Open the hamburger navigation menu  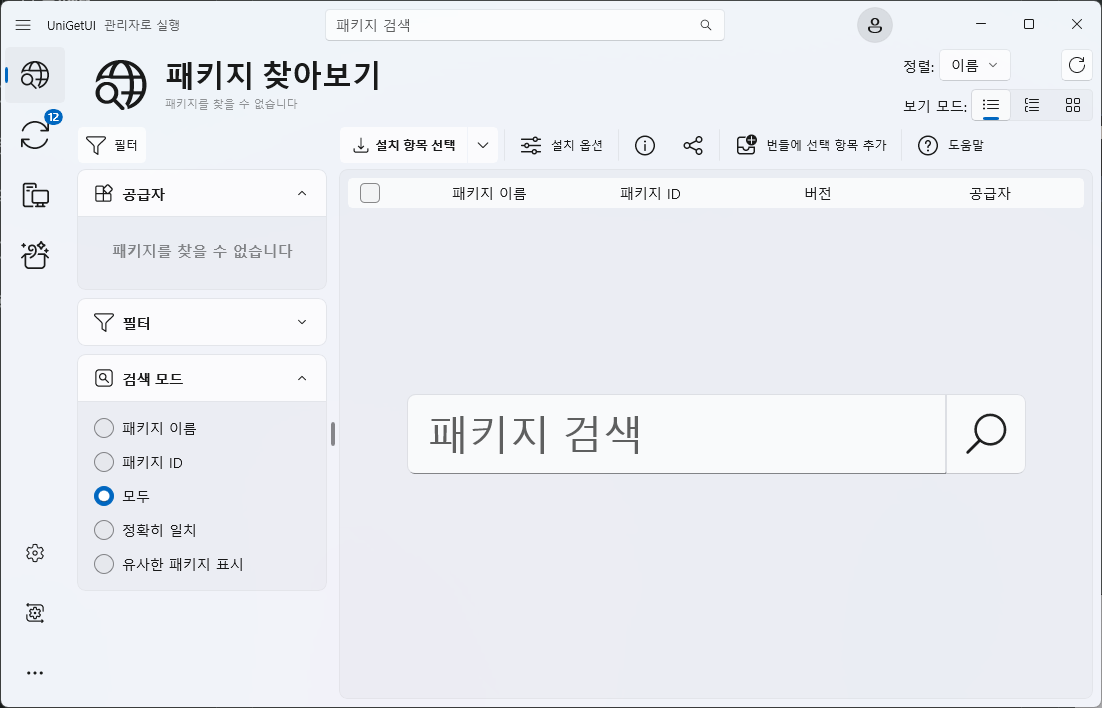pos(22,25)
